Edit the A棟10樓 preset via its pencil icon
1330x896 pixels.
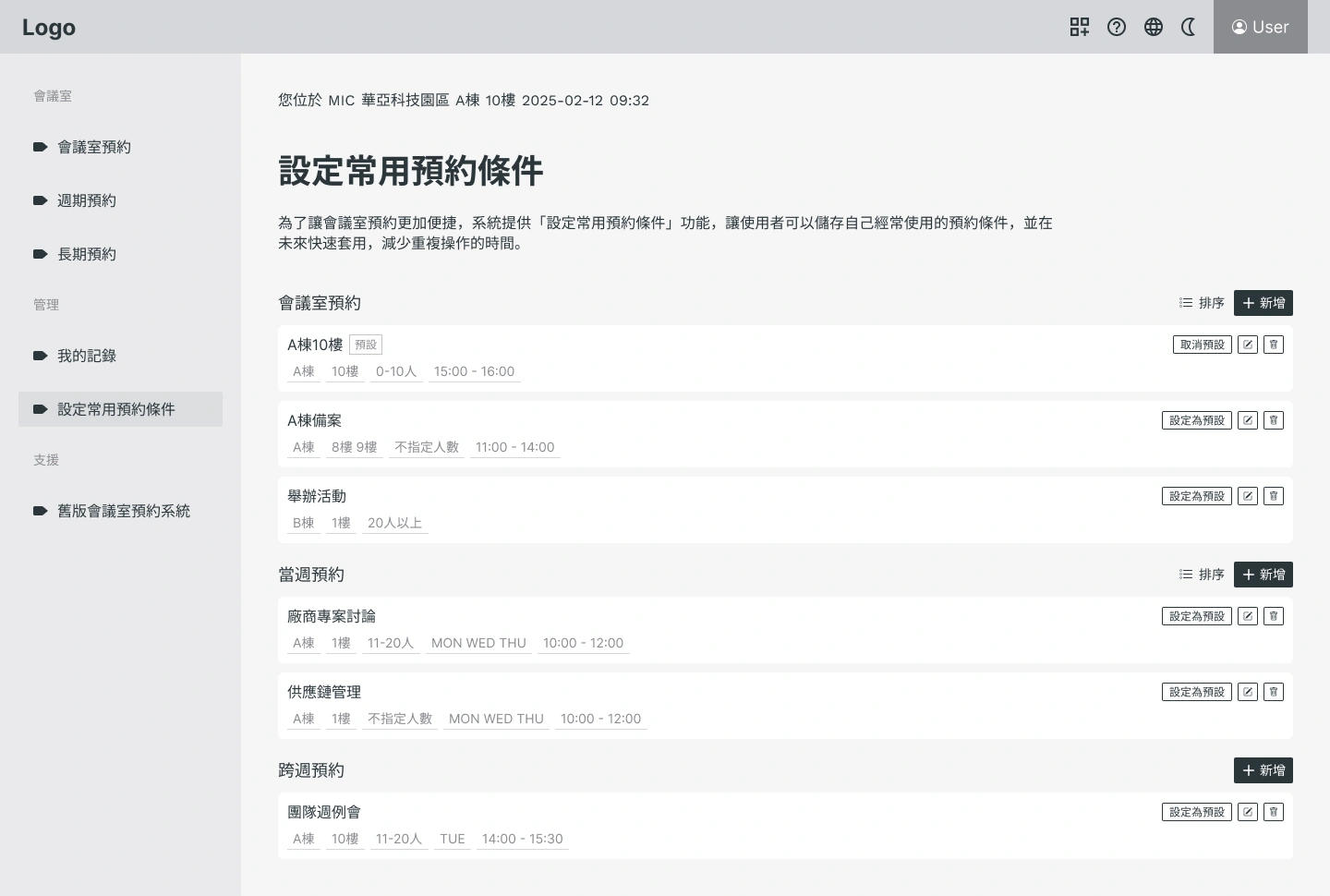pyautogui.click(x=1248, y=345)
